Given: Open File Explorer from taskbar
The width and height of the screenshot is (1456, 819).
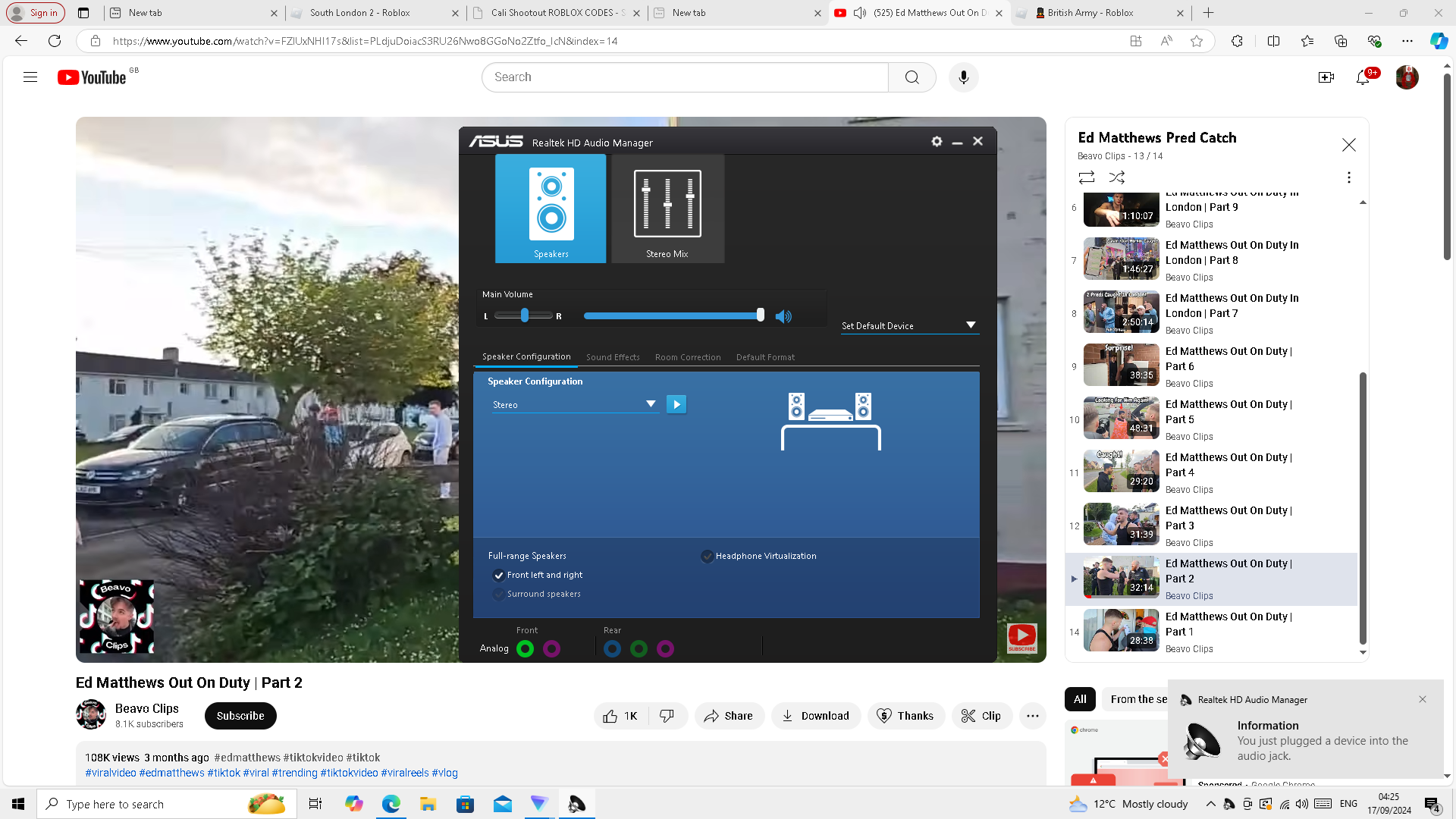Looking at the screenshot, I should pos(428,804).
